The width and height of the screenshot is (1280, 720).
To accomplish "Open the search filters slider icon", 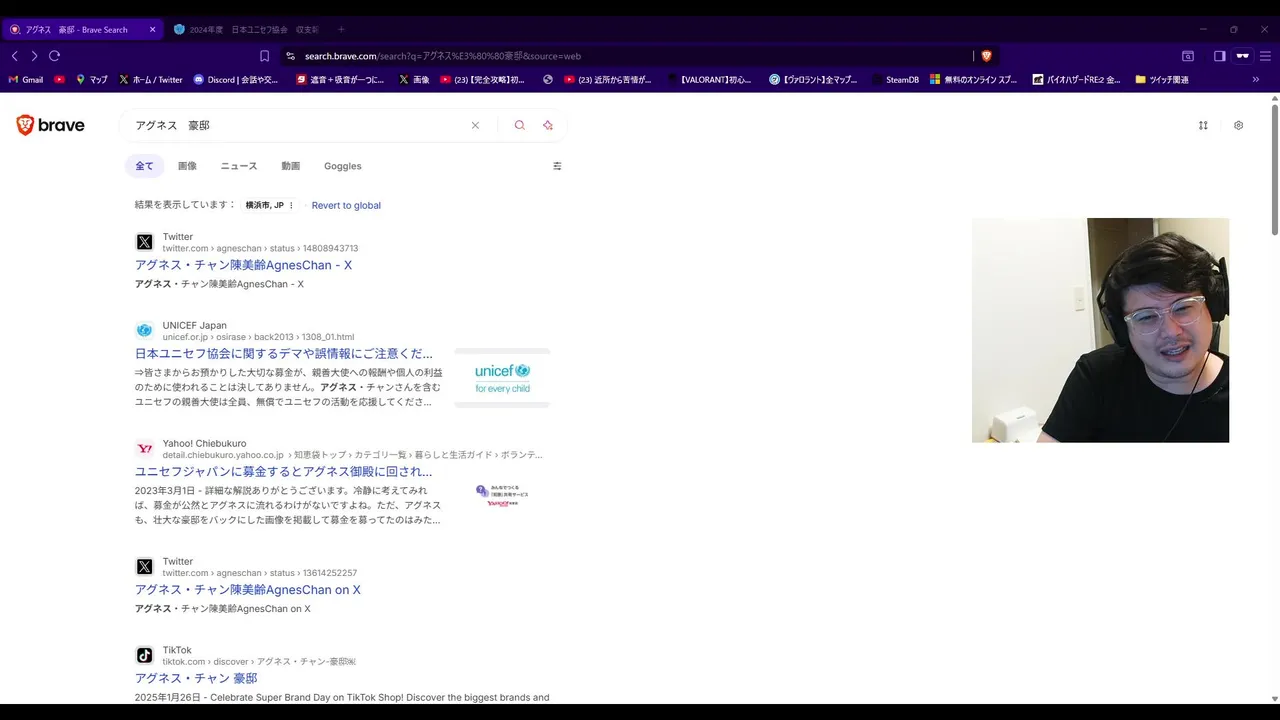I will click(x=557, y=166).
